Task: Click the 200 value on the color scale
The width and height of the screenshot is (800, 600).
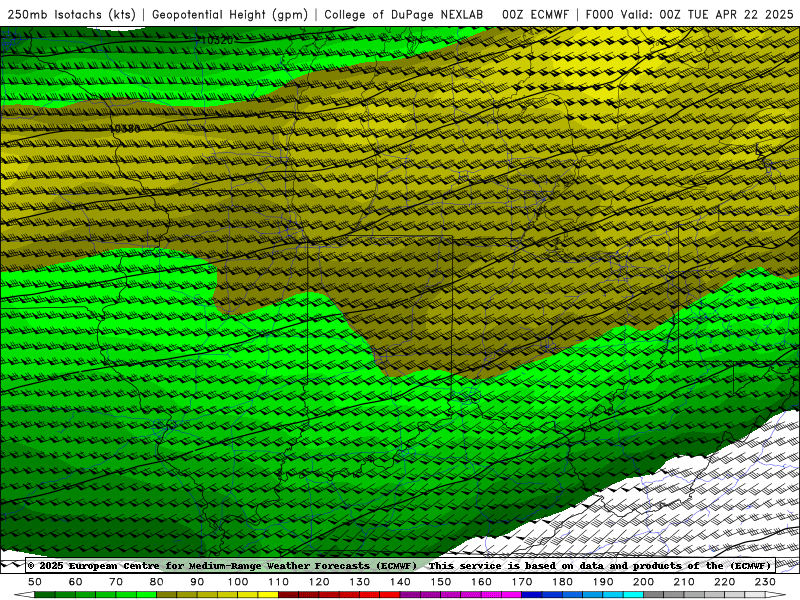Action: pyautogui.click(x=643, y=582)
